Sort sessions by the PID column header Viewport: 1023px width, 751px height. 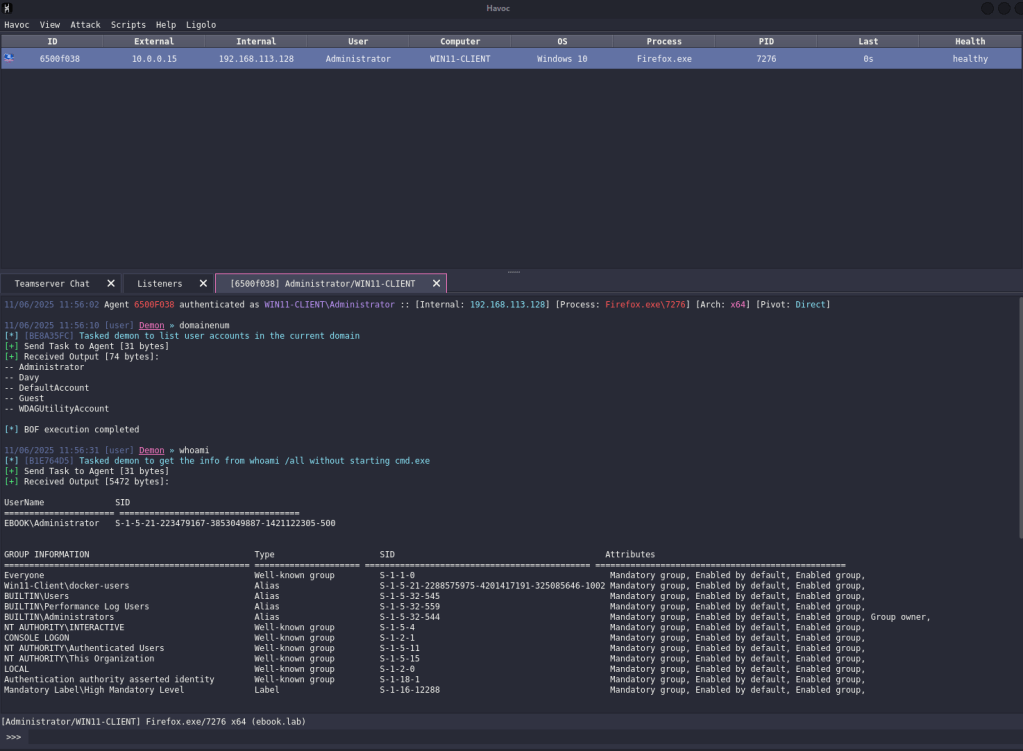(766, 42)
